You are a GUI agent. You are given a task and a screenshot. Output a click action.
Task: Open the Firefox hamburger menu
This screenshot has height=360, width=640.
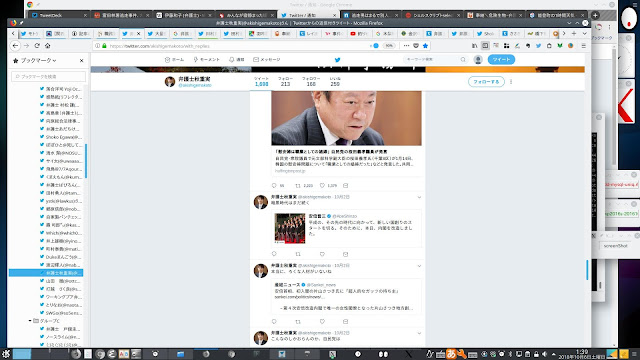tap(584, 46)
